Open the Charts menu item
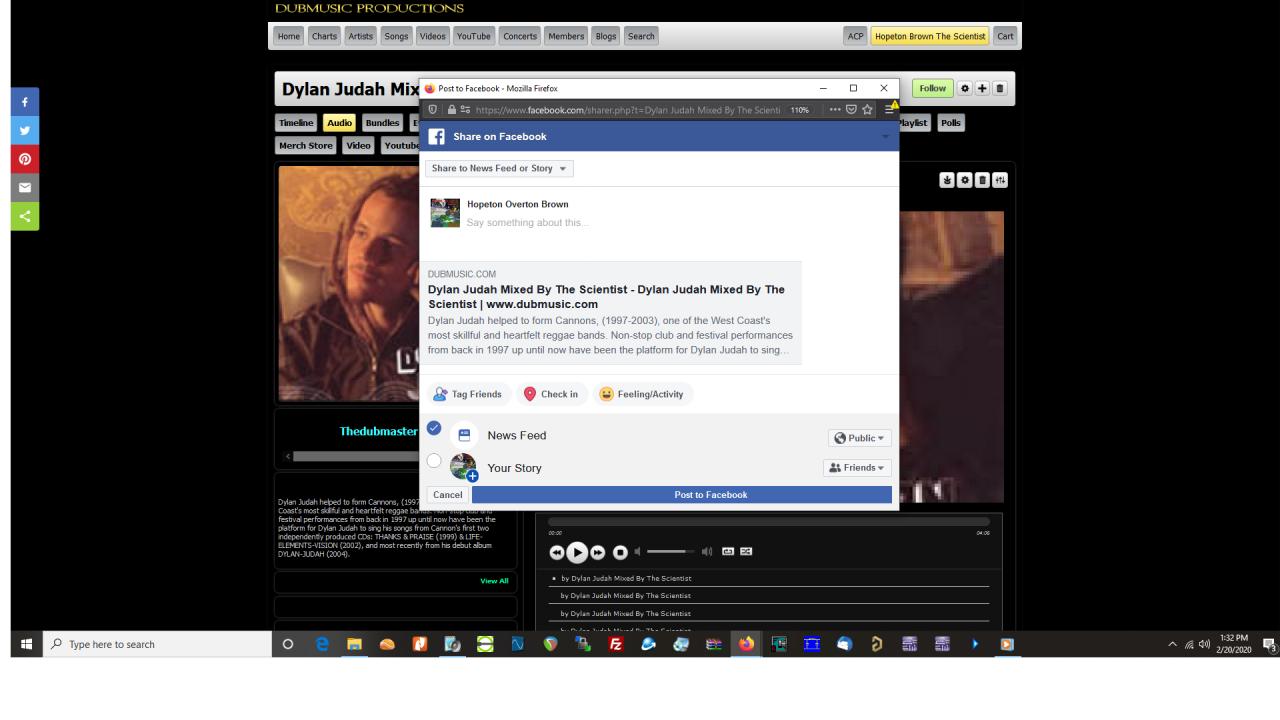1280x720 pixels. point(324,37)
